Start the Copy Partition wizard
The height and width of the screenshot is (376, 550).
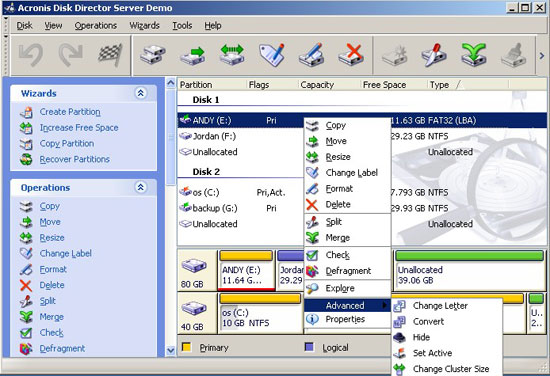(x=67, y=143)
